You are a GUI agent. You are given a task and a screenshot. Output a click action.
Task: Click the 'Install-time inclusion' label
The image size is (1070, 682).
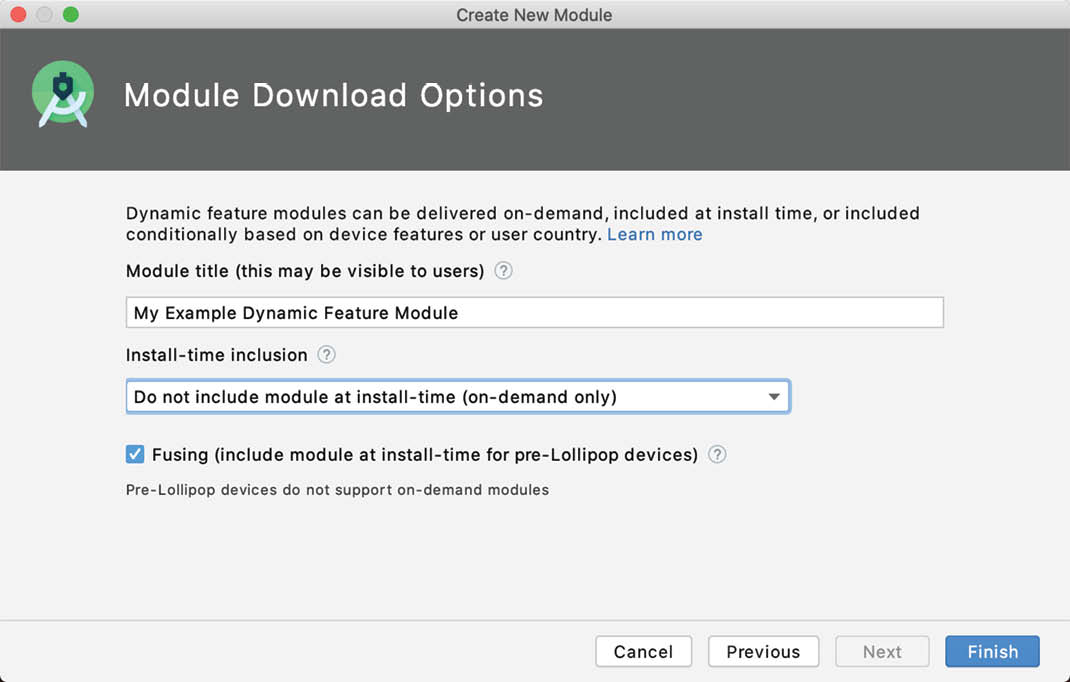point(216,355)
